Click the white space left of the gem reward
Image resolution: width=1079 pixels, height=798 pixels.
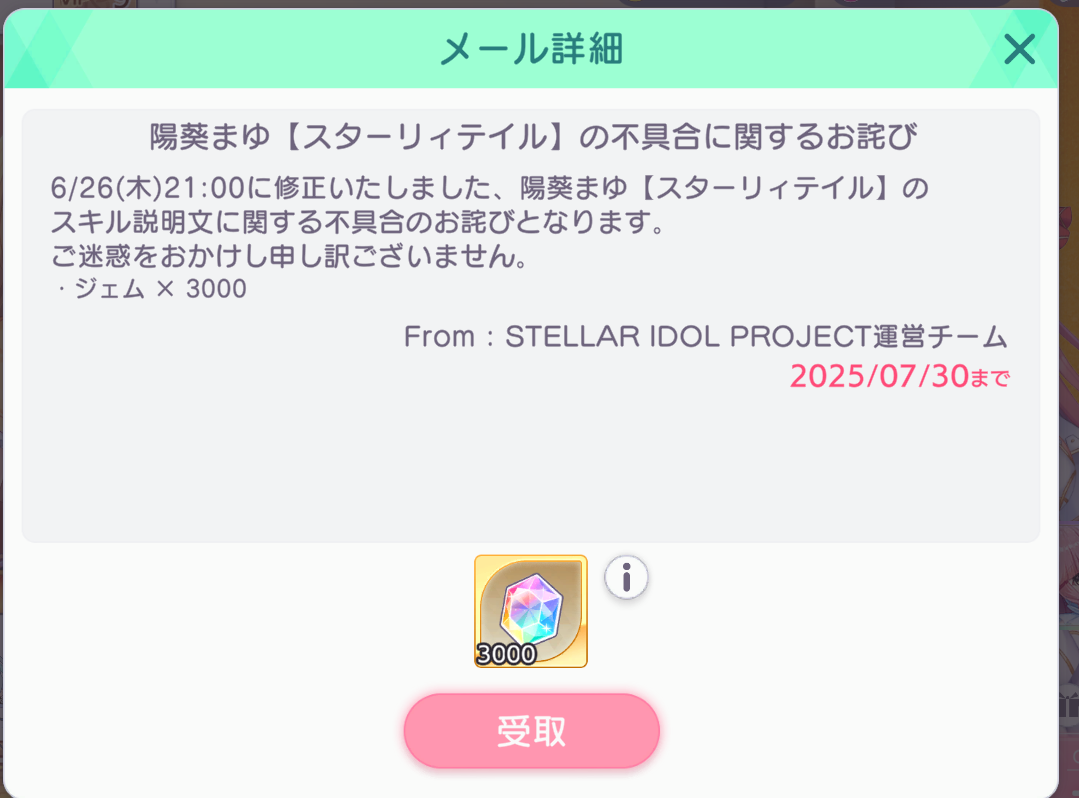coord(241,611)
